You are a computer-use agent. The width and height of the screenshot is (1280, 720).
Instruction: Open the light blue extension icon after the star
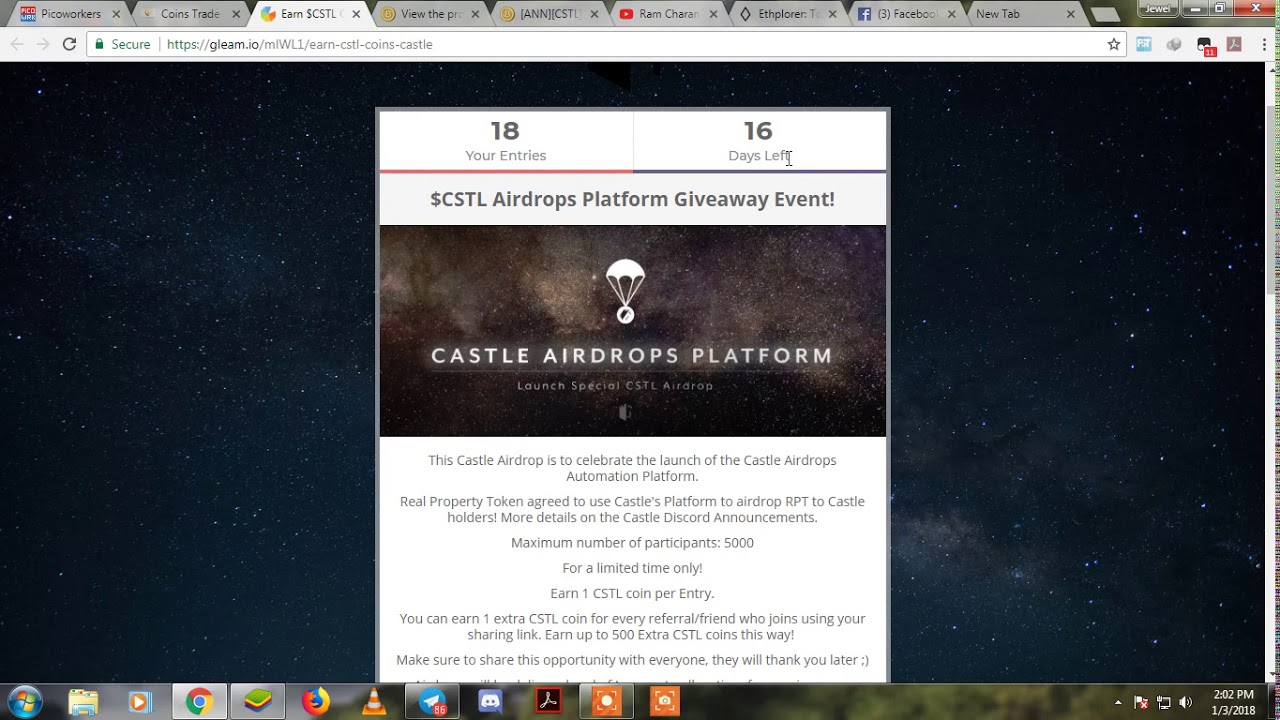click(x=1144, y=44)
